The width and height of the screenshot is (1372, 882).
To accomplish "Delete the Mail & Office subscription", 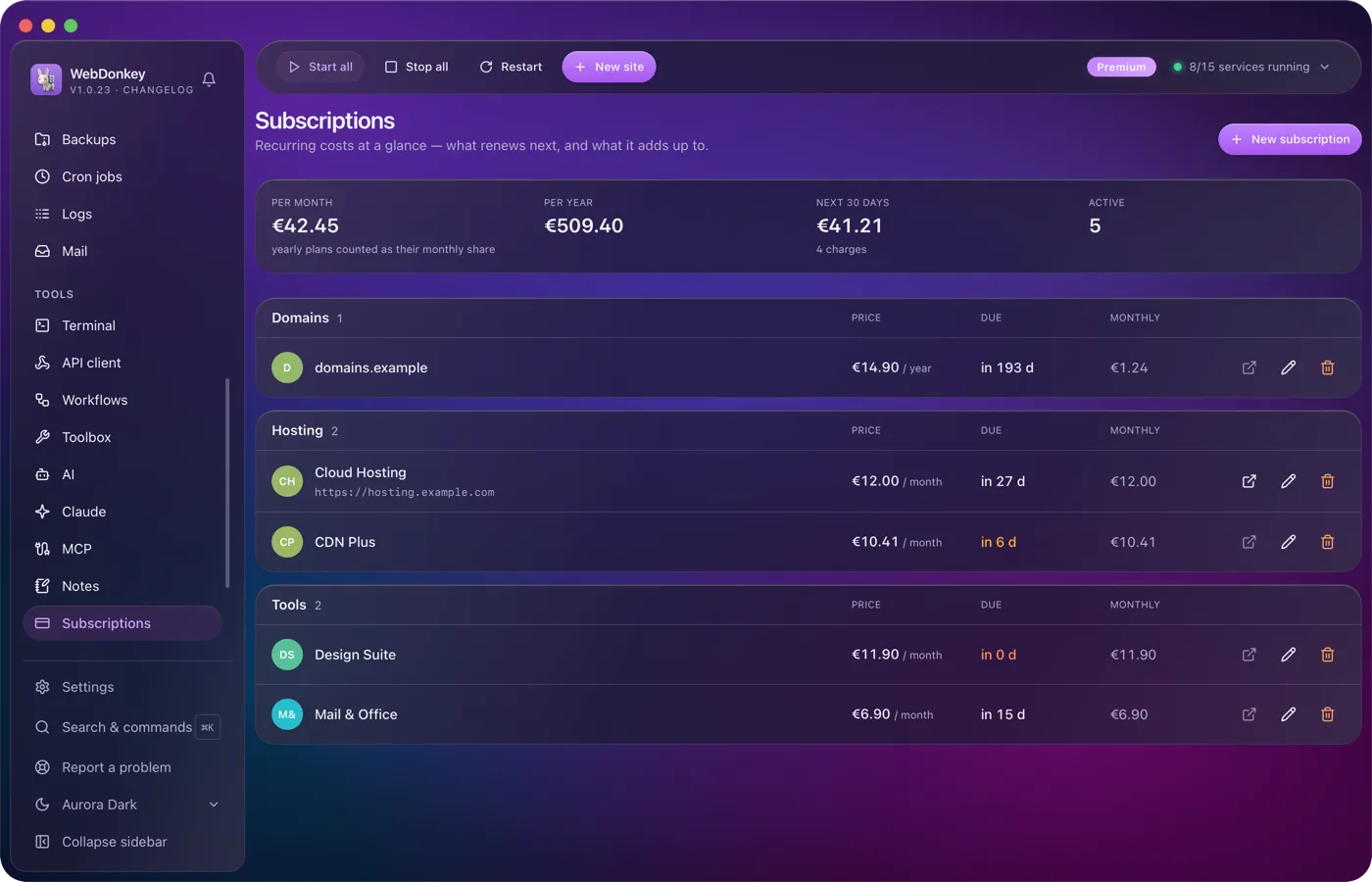I will click(x=1327, y=714).
